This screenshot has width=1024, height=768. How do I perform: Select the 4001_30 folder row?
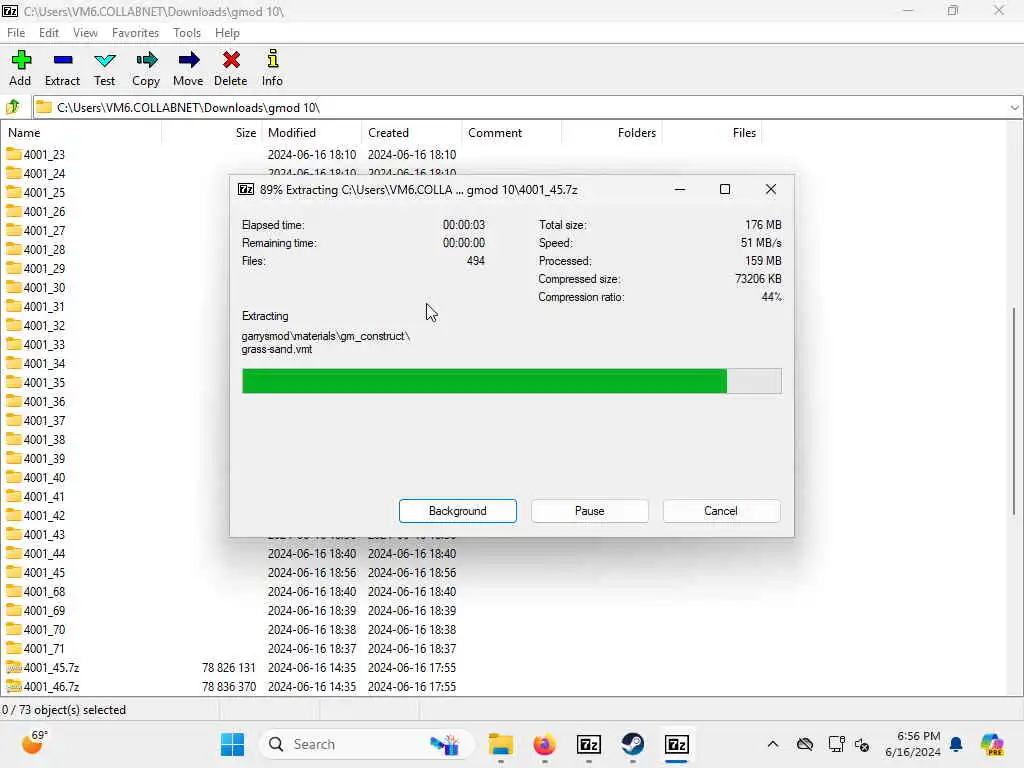[x=115, y=287]
